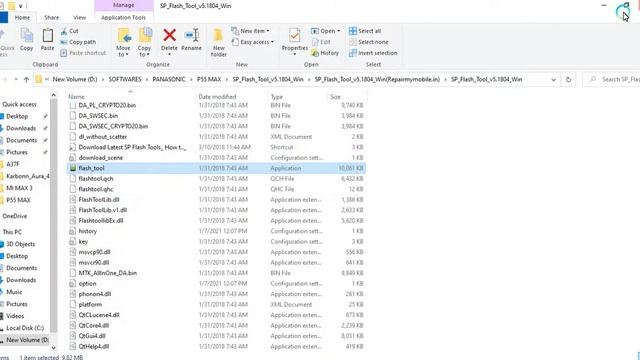Open the A37F quick access folder

13,164
